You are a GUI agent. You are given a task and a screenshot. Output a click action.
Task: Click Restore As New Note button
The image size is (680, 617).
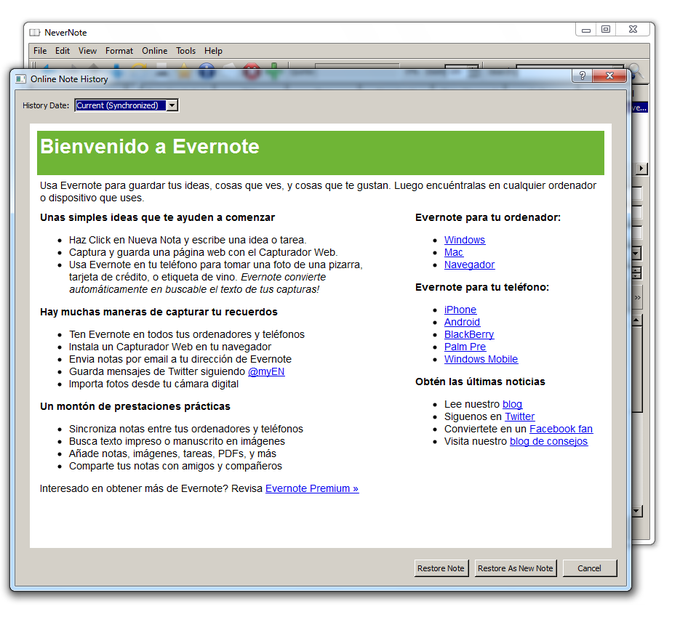pyautogui.click(x=515, y=568)
